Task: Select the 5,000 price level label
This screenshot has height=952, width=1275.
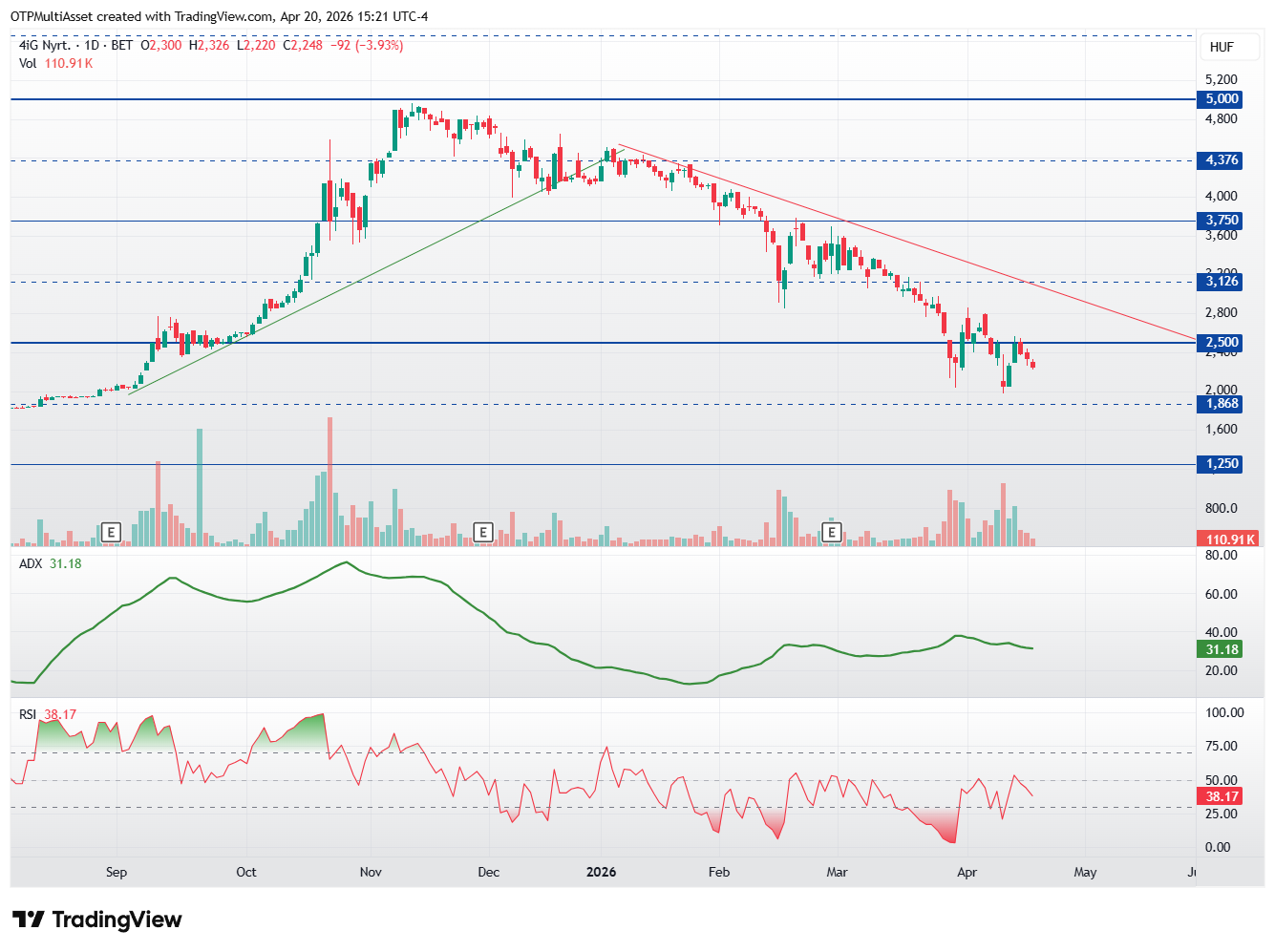Action: pos(1222,99)
